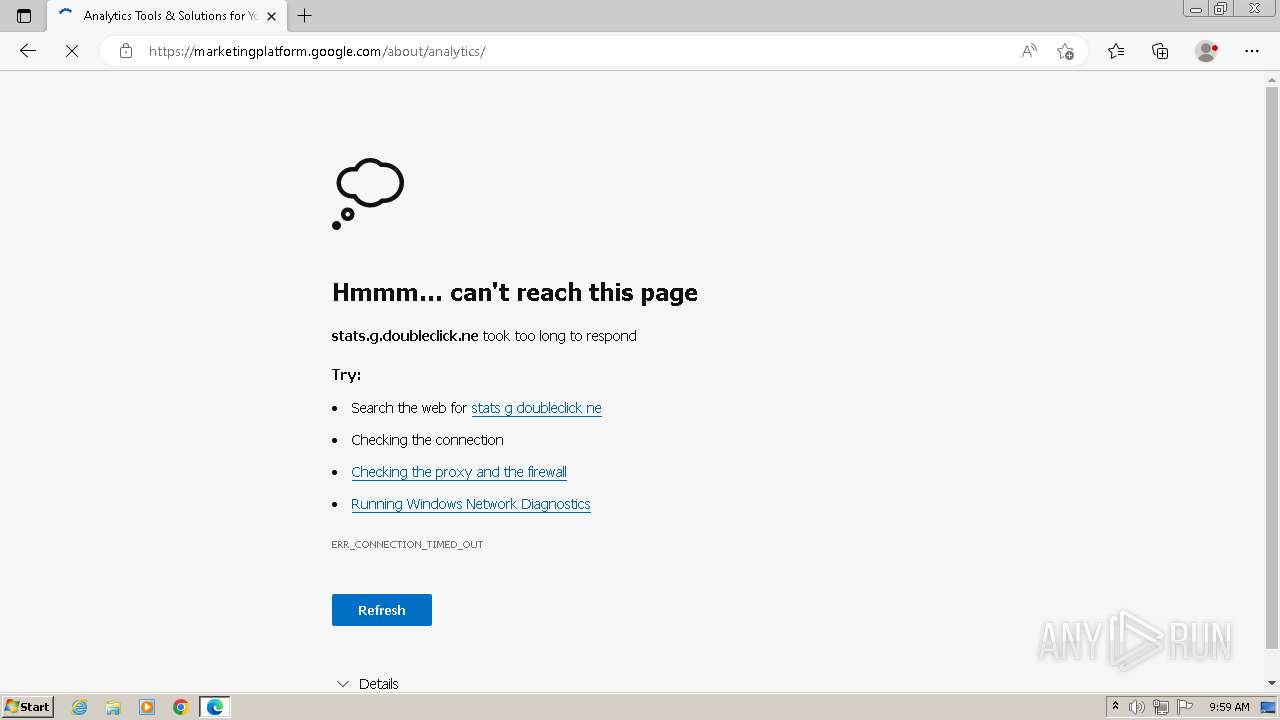Launch Google Chrome from taskbar
This screenshot has width=1280, height=720.
point(181,707)
